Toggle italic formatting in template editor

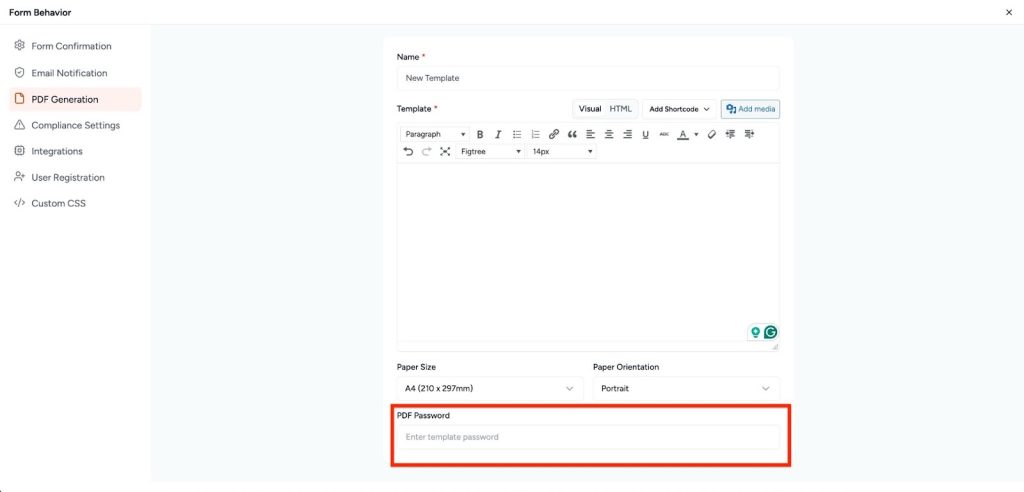(x=498, y=135)
